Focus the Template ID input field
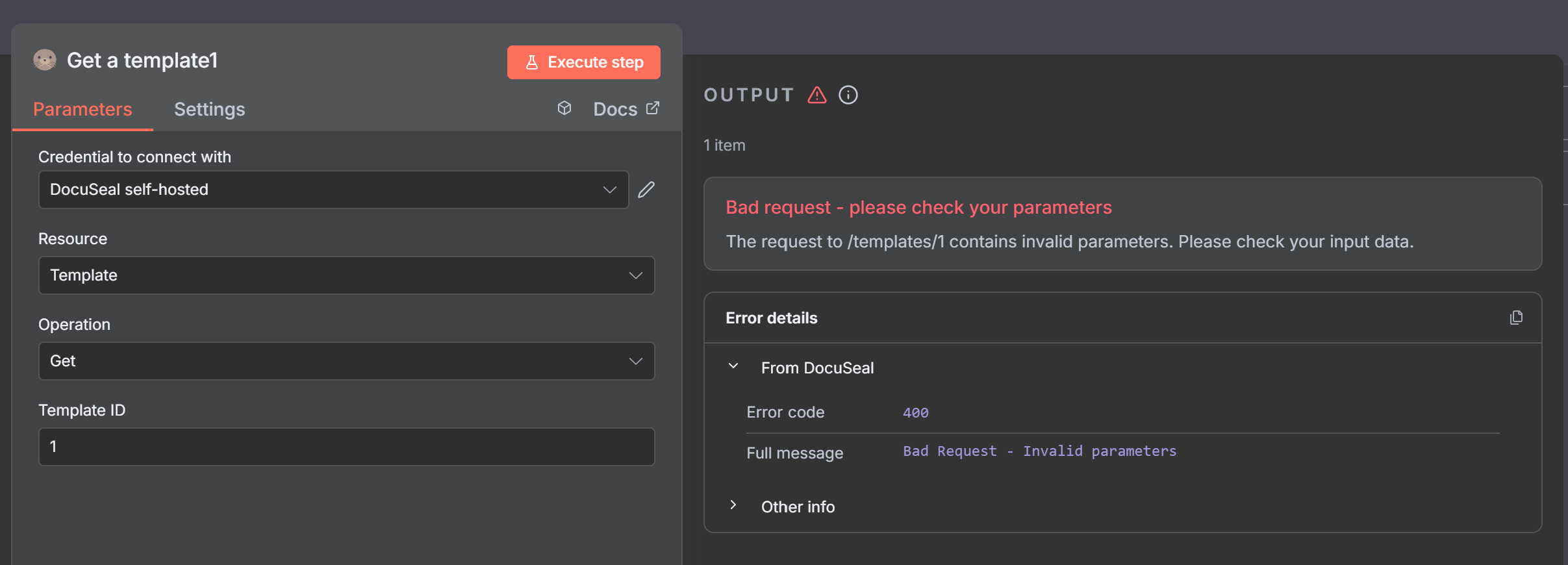This screenshot has width=1568, height=565. click(347, 447)
